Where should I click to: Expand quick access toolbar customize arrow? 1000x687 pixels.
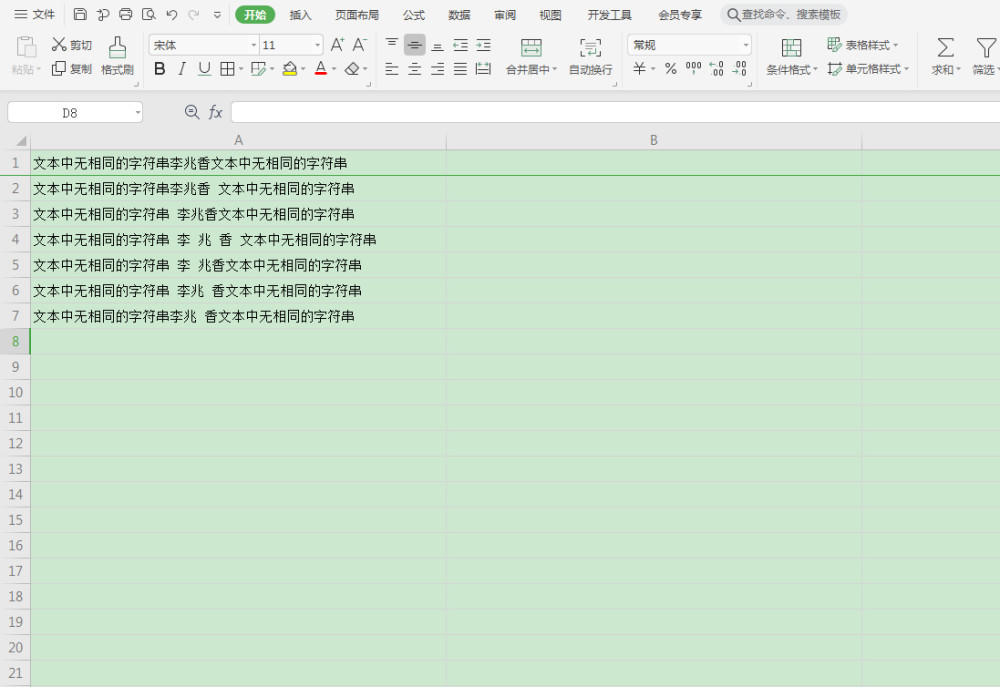pos(217,14)
